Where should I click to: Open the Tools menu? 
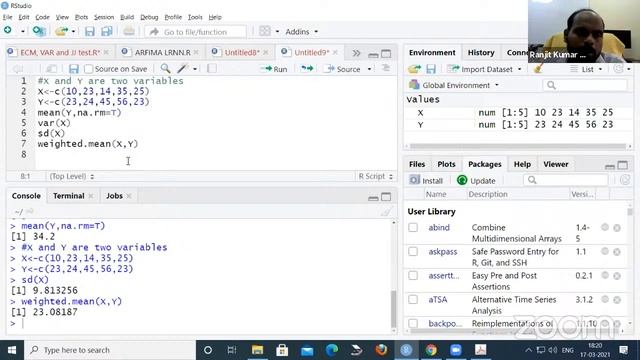[195, 17]
